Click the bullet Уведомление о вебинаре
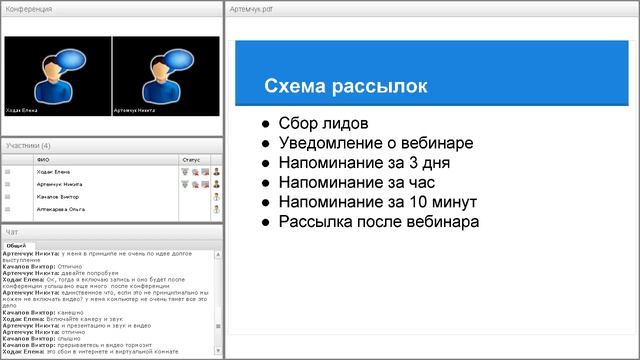The width and height of the screenshot is (640, 360). 376,143
